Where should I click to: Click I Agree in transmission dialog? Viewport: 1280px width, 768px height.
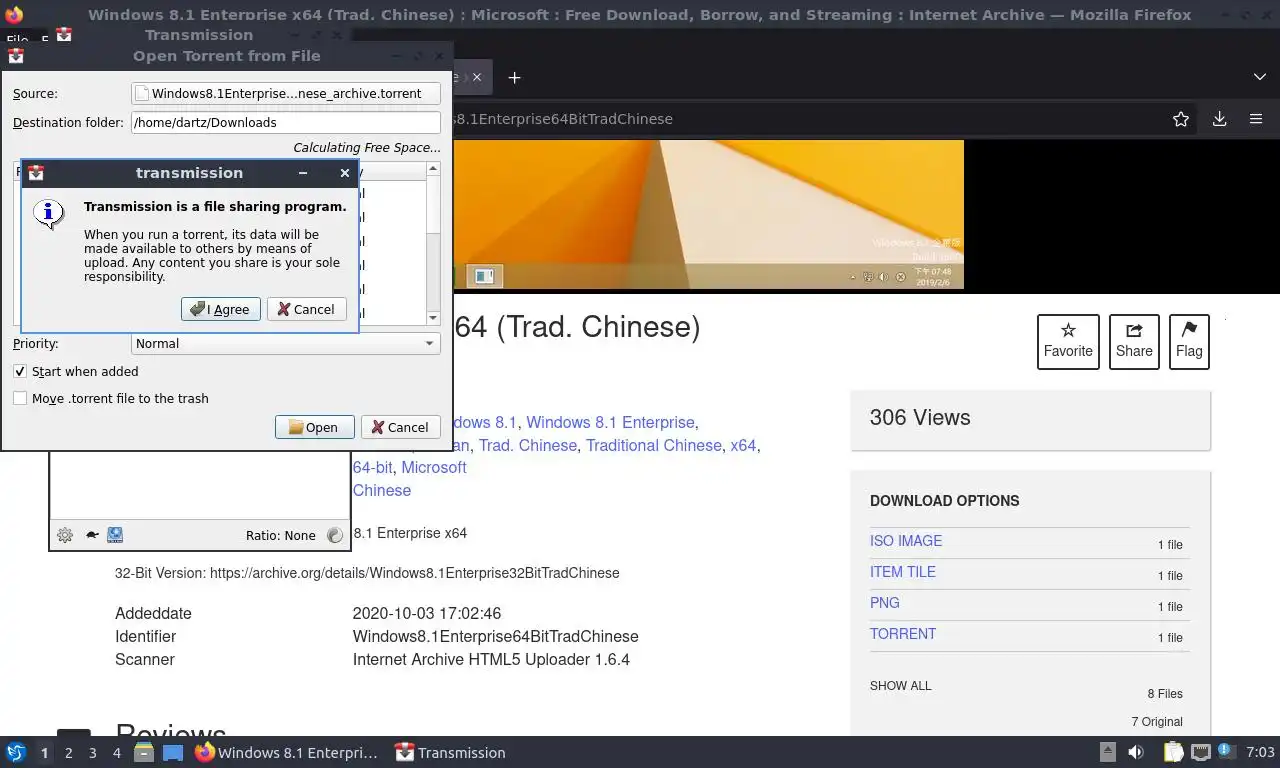(221, 309)
